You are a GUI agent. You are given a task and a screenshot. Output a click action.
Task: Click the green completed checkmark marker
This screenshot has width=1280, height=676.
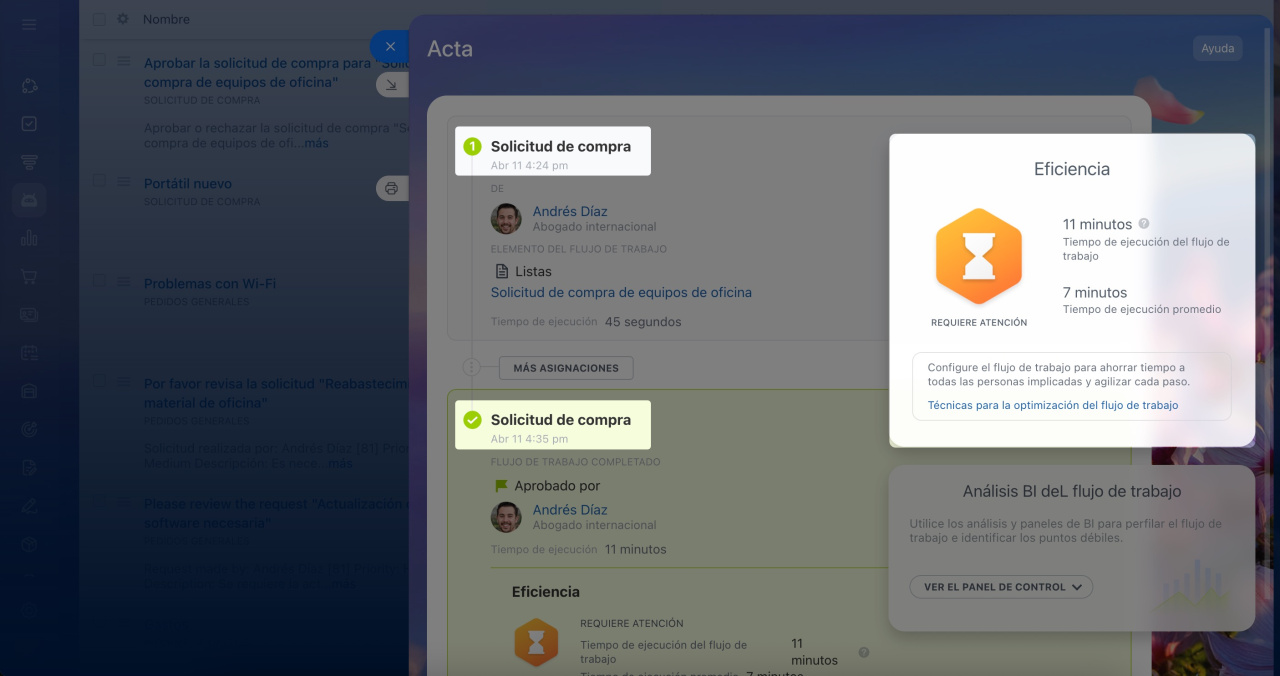click(472, 420)
